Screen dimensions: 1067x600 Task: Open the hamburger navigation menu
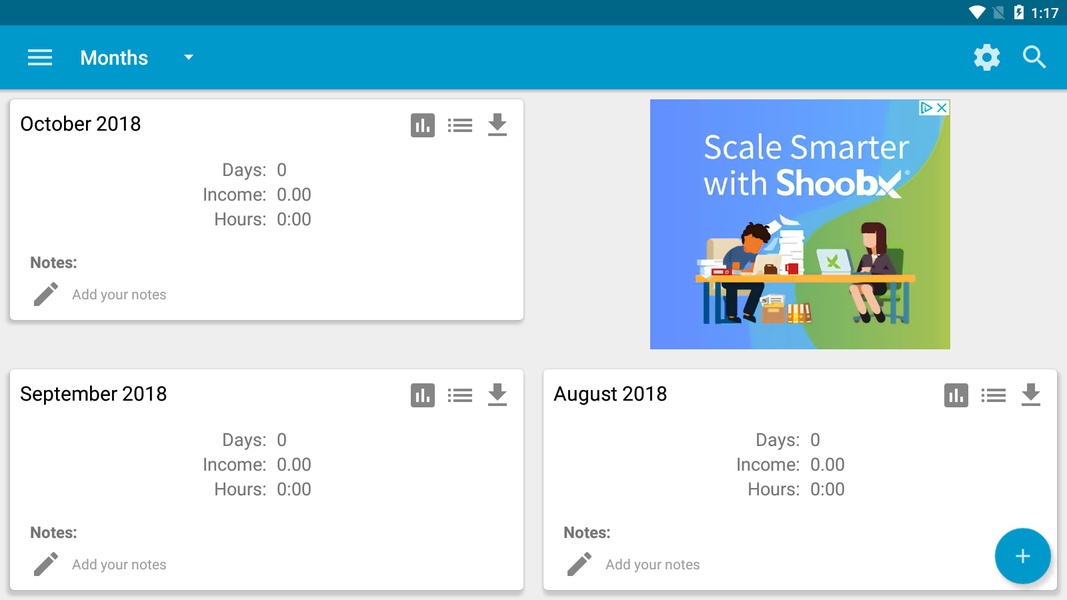pyautogui.click(x=39, y=58)
